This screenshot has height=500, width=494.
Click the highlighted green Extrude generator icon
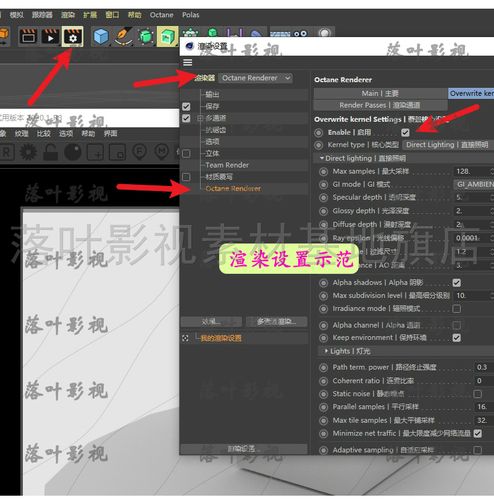(x=168, y=36)
